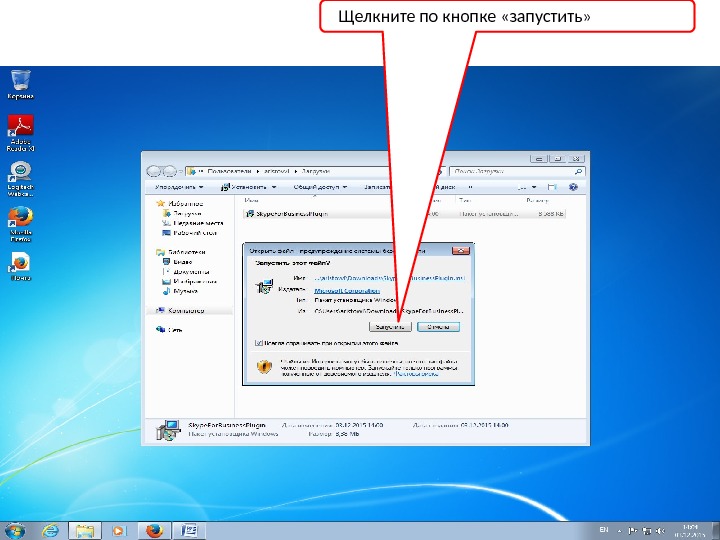Click the Установить toolbar button

244,187
